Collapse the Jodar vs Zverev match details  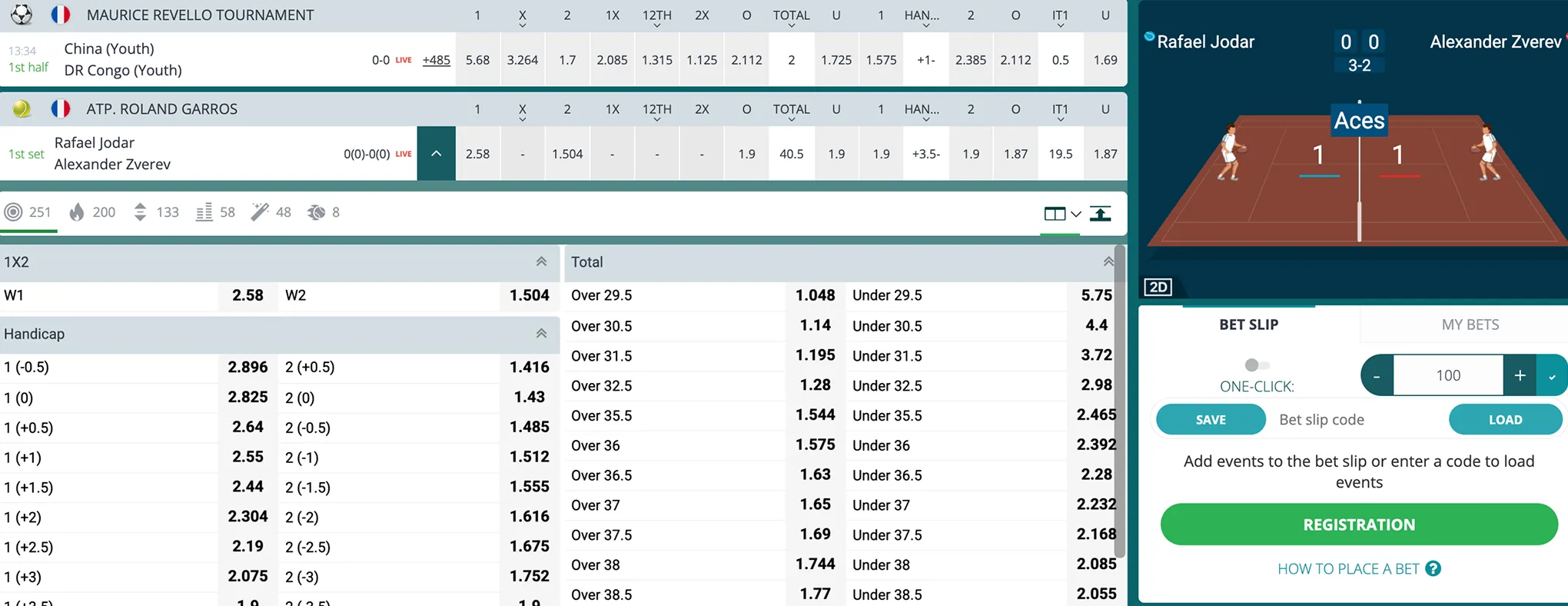(x=436, y=154)
